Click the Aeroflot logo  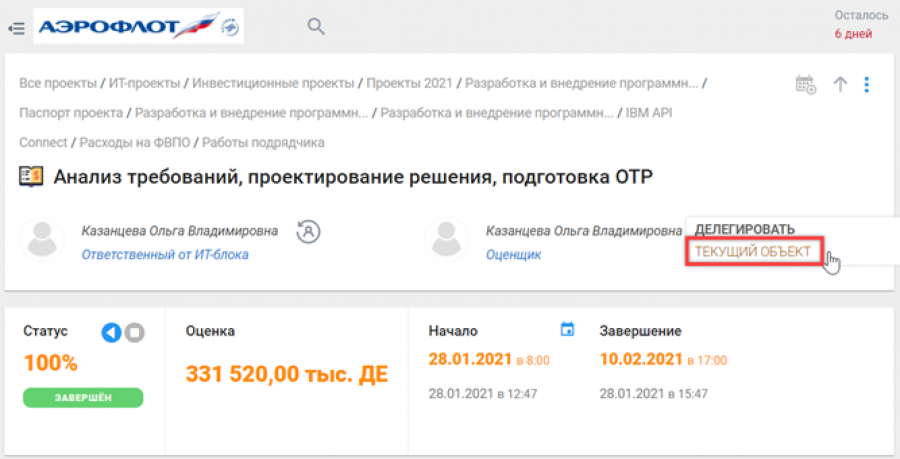coord(138,26)
